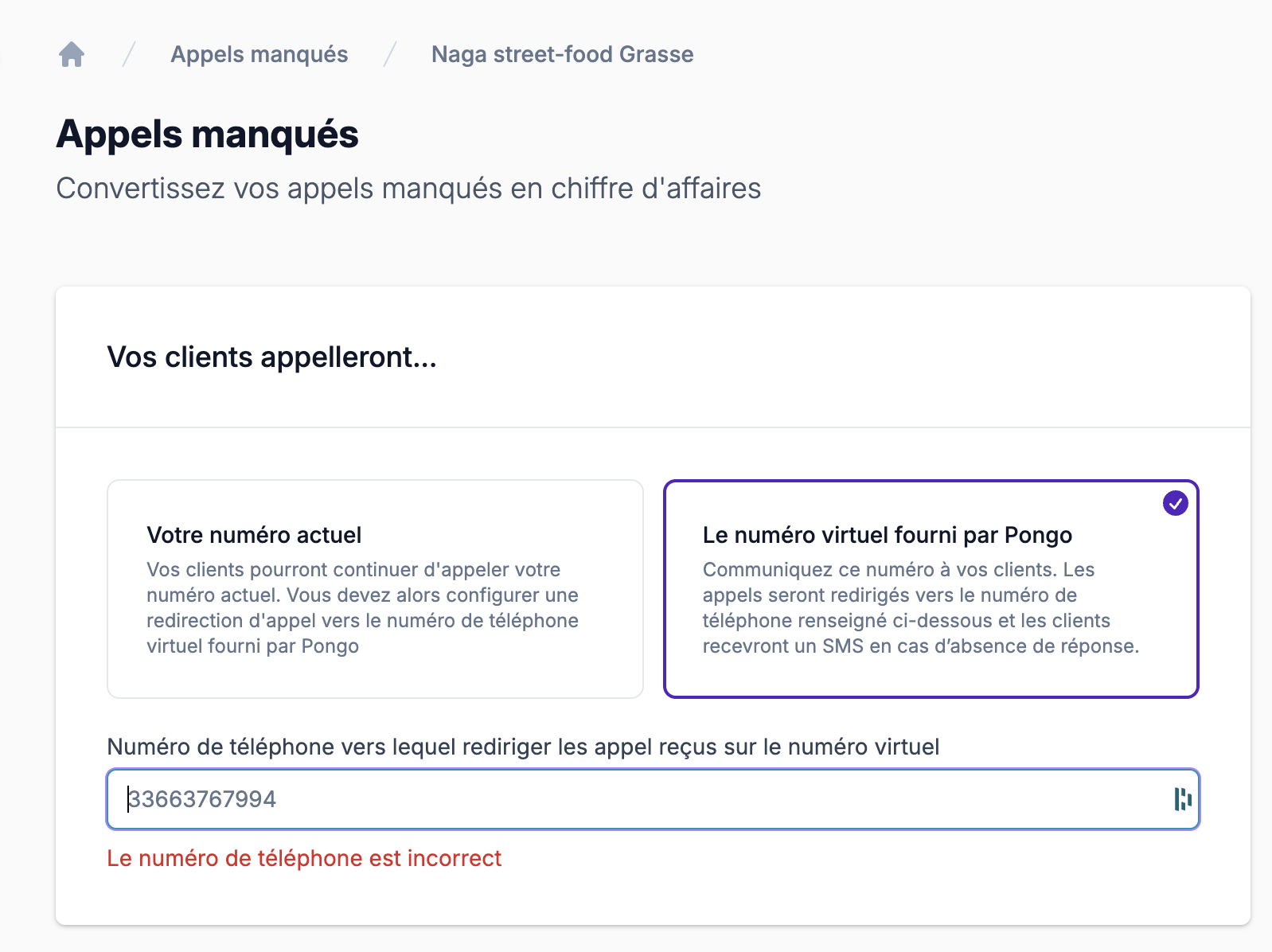
Task: Click the divider line below section heading
Action: click(653, 427)
